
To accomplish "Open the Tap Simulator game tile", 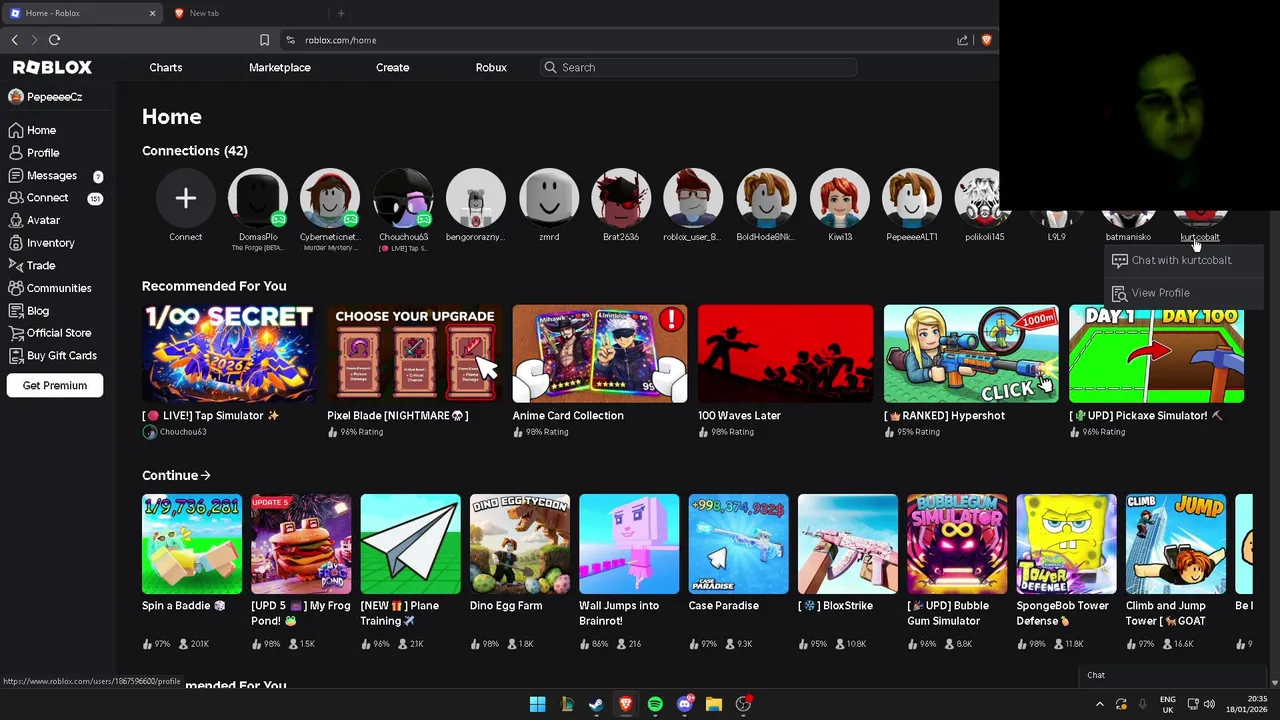I will [x=229, y=354].
